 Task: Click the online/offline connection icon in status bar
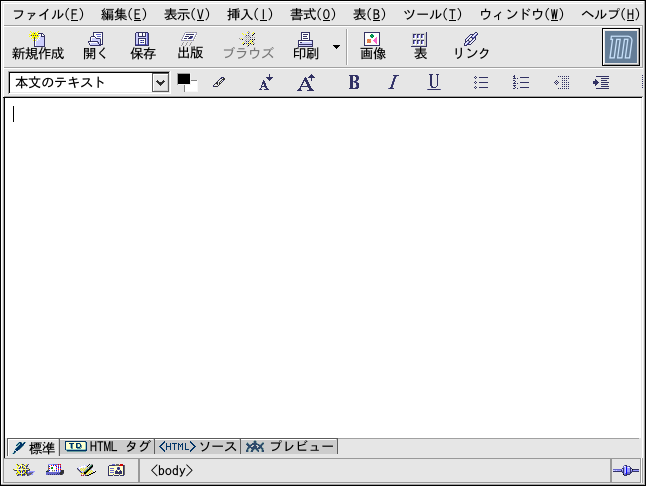pos(626,470)
